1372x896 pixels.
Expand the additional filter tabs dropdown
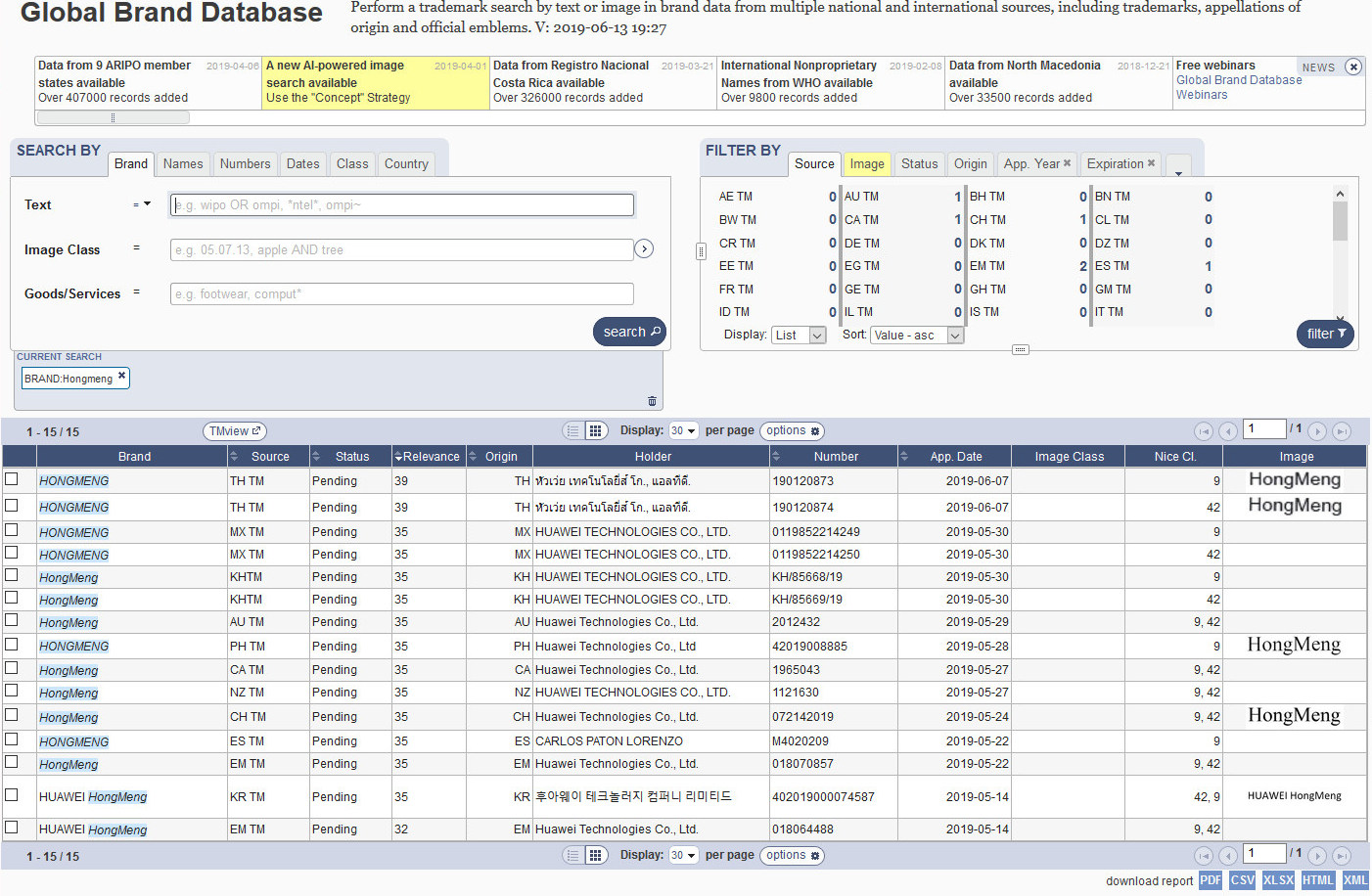[1178, 165]
